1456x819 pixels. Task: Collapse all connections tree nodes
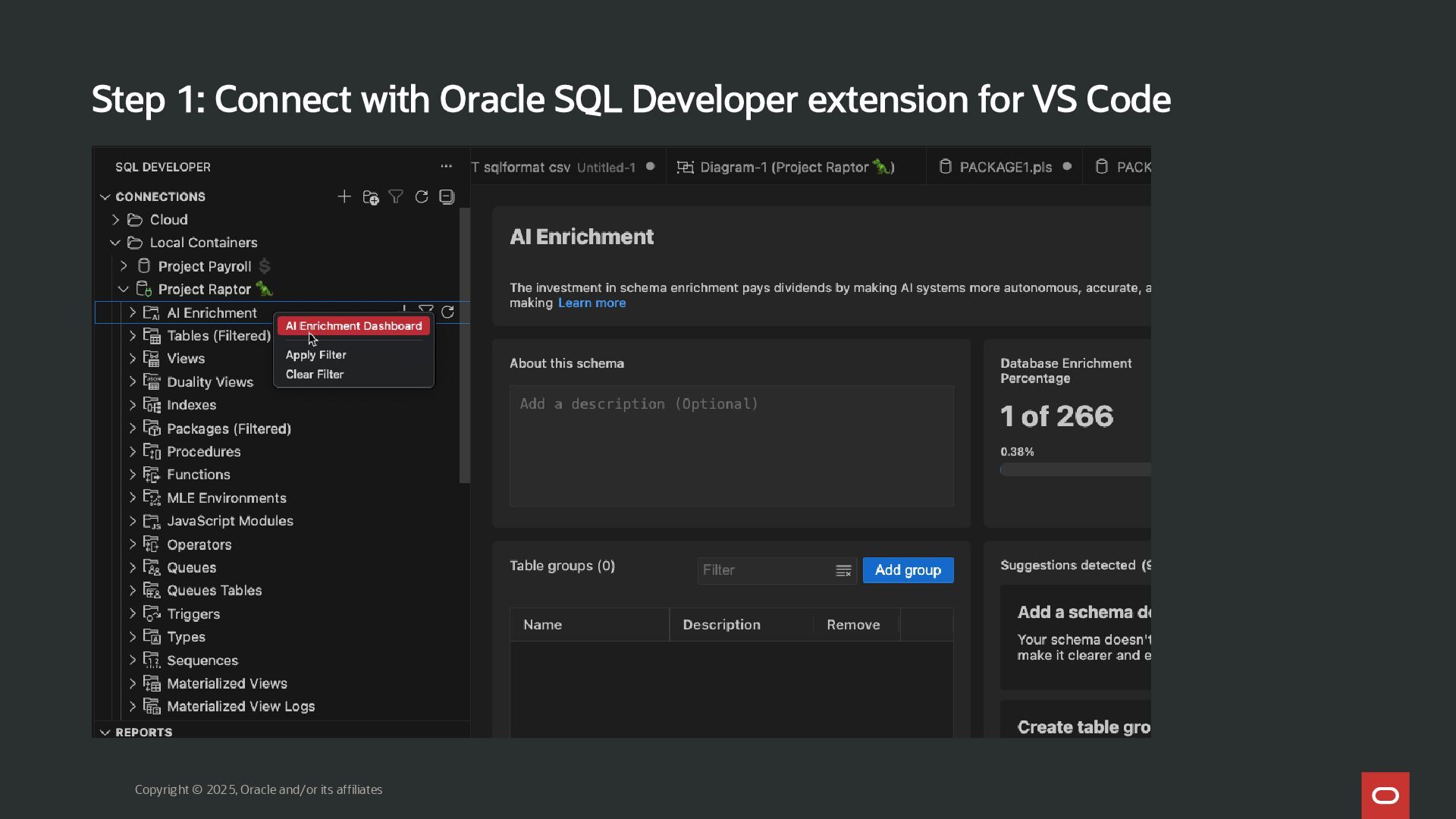pos(447,197)
